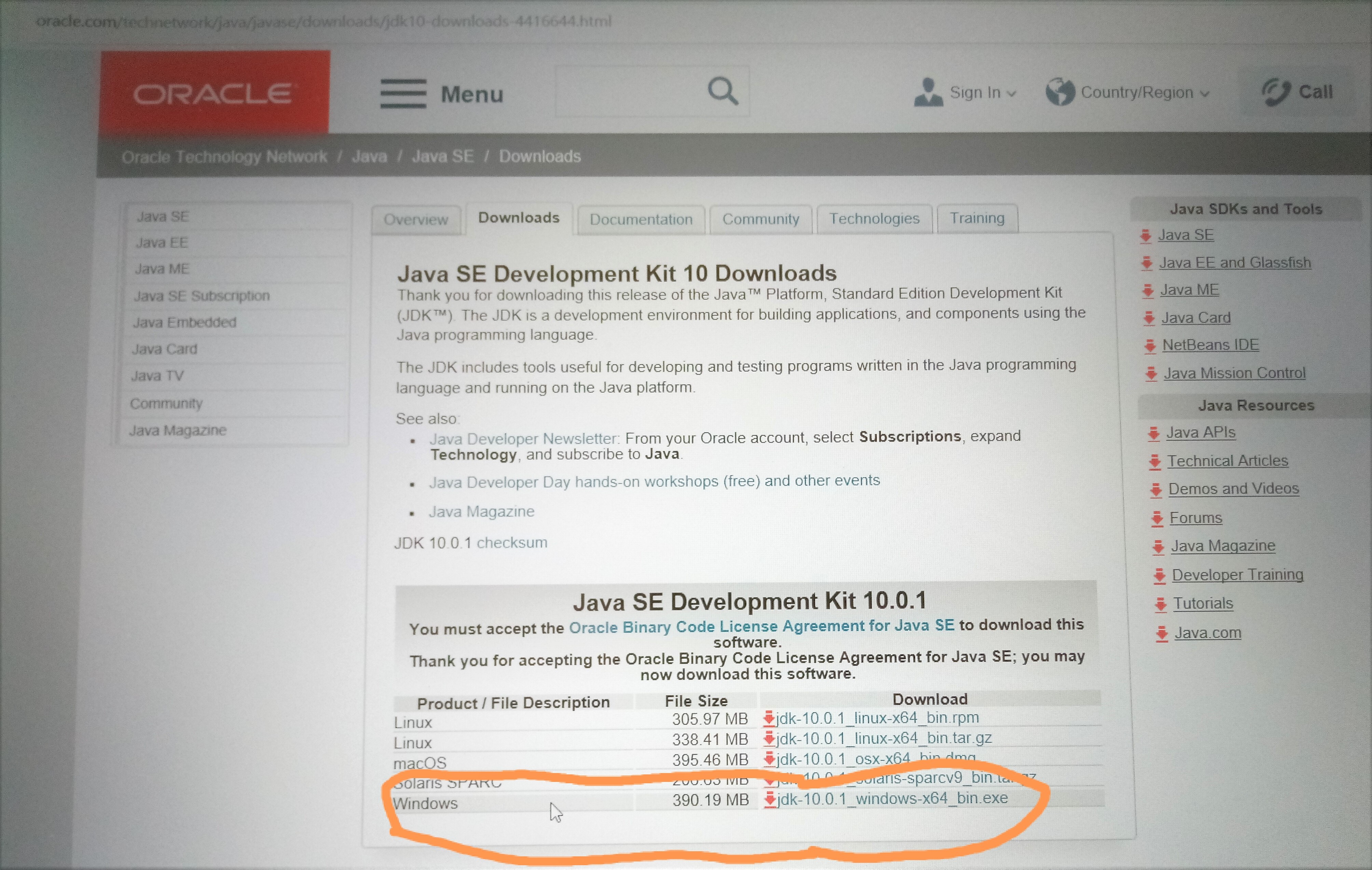Screen dimensions: 1372x870
Task: Click red arrow icon beside Forums
Action: click(x=1157, y=519)
